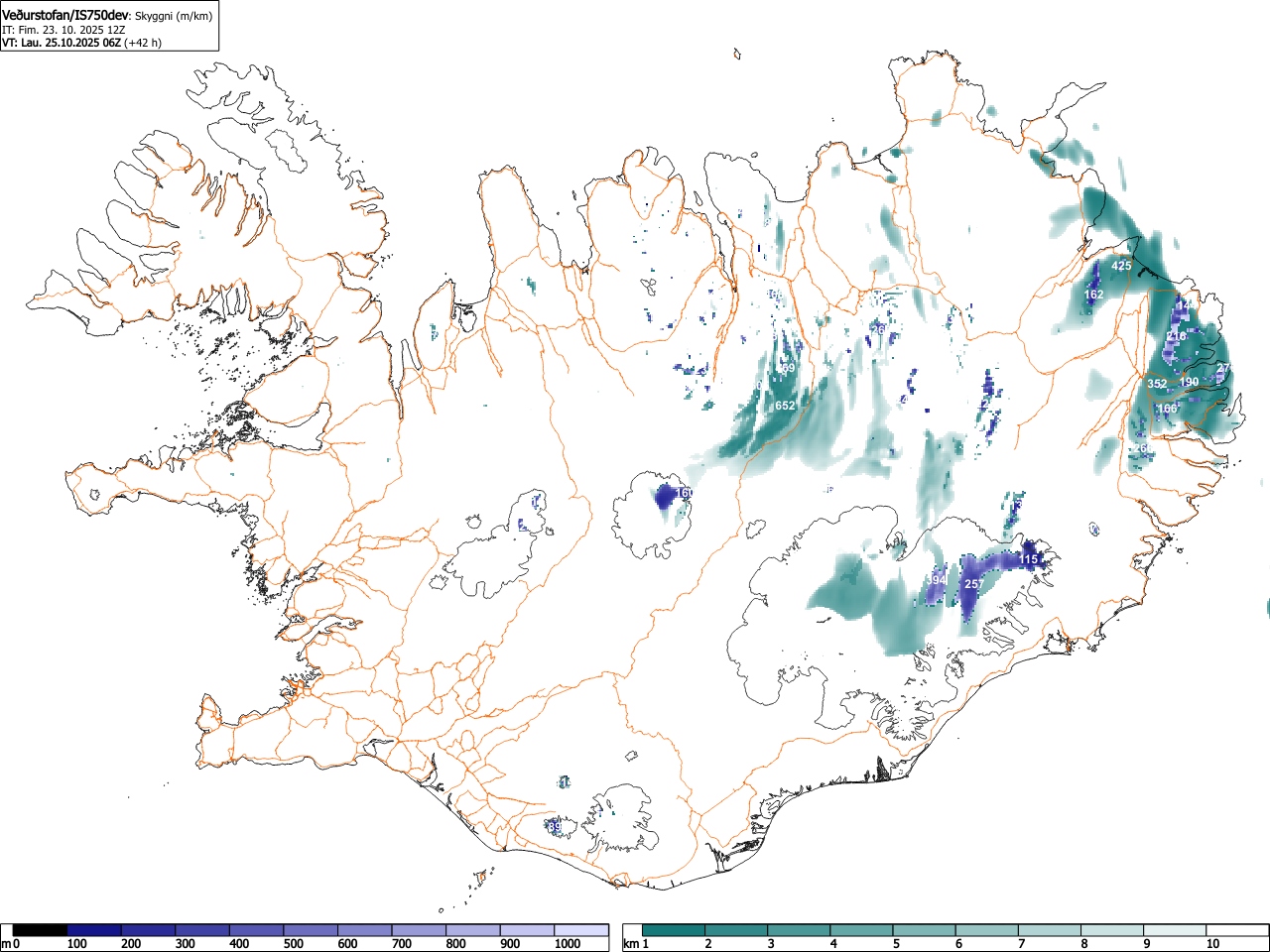Screen dimensions: 1270x952
Task: Select the 5–6 km legend swatch
Action: coord(924,930)
